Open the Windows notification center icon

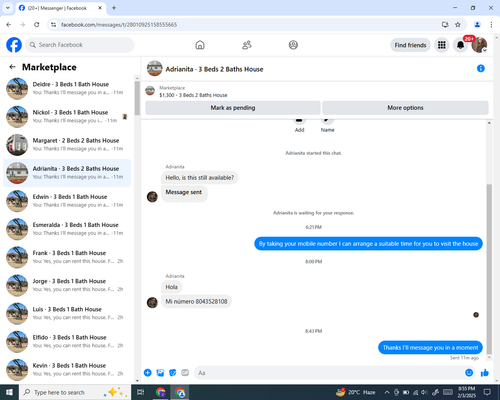point(487,392)
